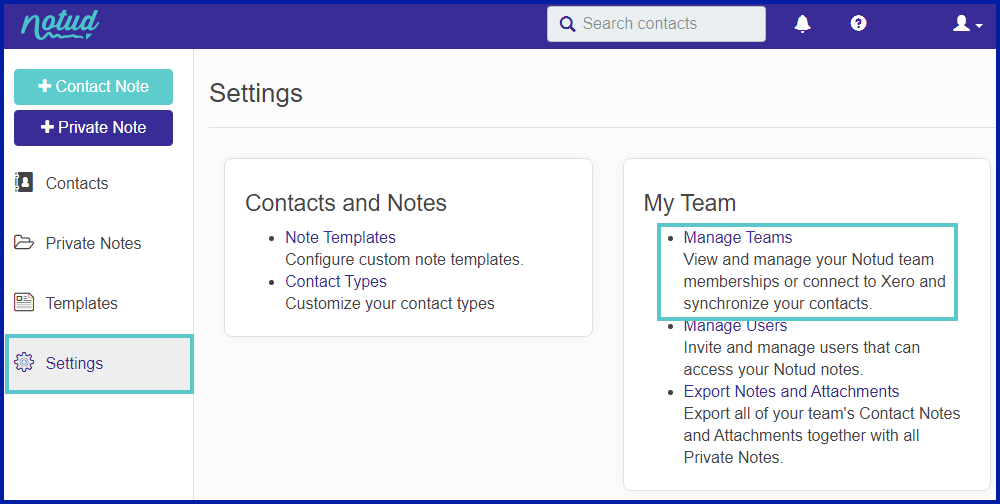This screenshot has height=504, width=1000.
Task: Create a new Contact Note
Action: point(93,87)
